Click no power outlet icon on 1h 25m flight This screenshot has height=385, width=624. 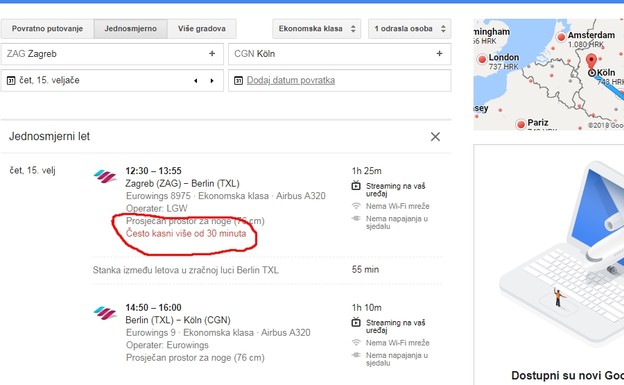[x=356, y=218]
